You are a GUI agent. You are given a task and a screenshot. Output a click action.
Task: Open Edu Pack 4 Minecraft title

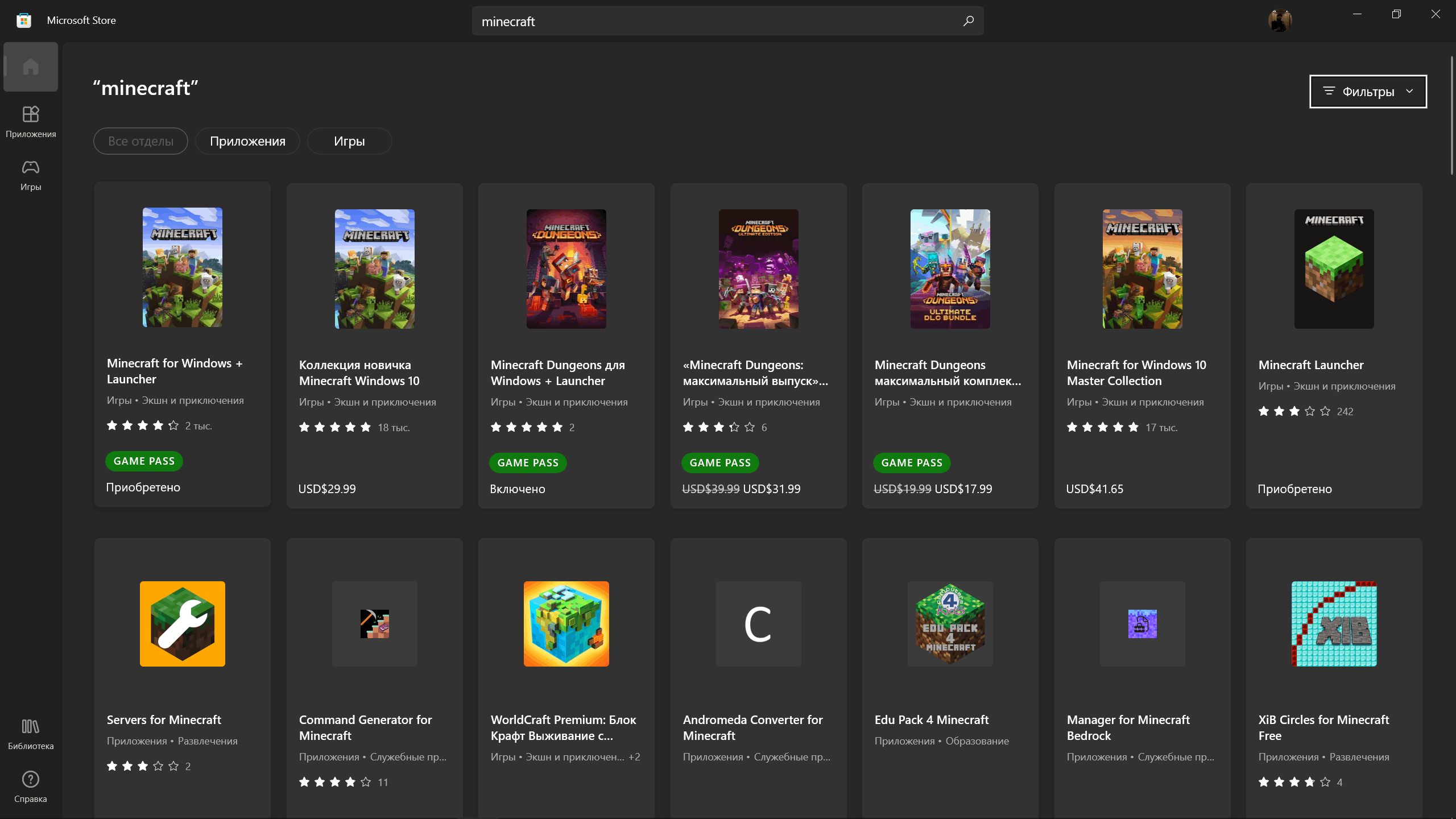click(932, 720)
